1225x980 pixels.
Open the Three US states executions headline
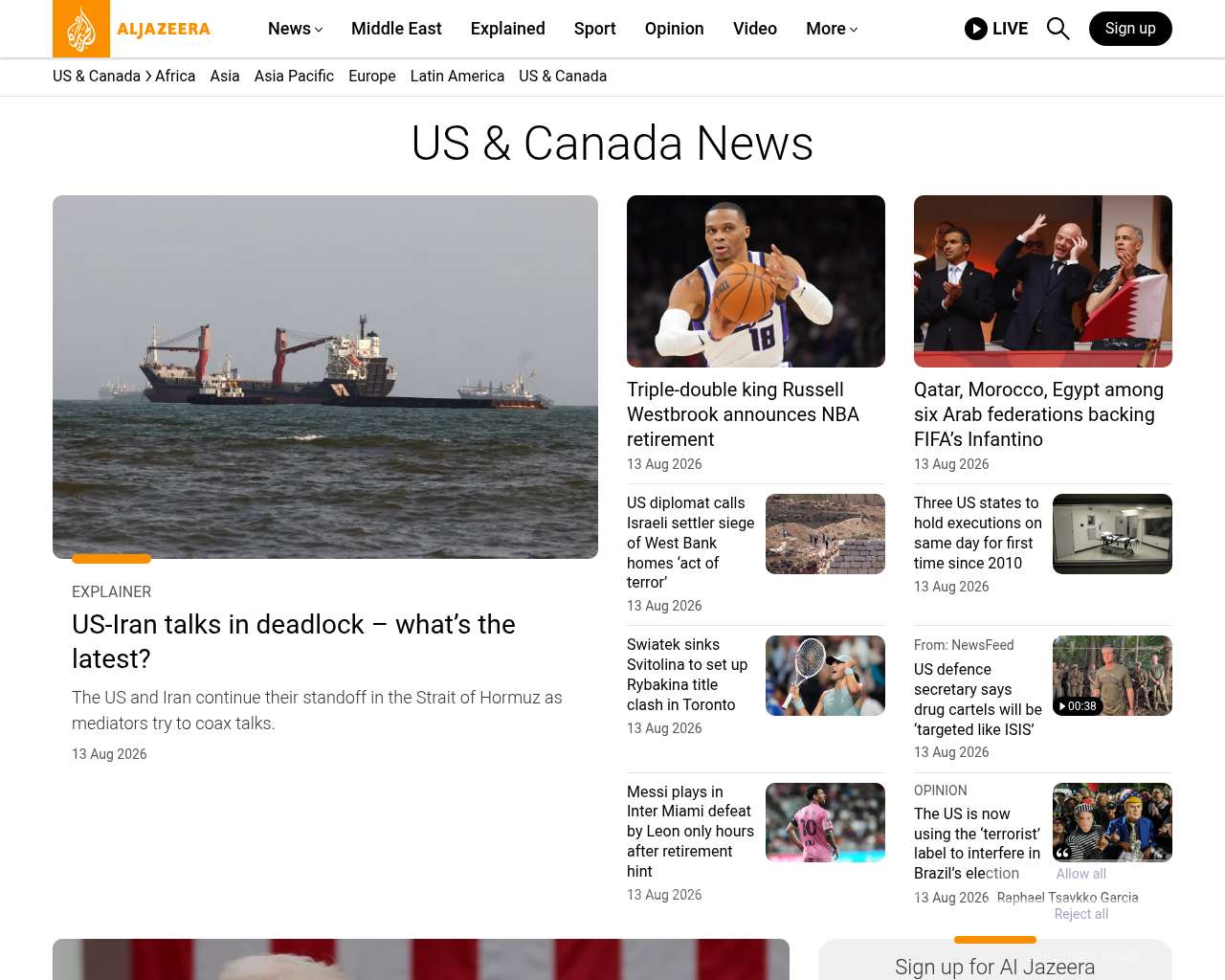pos(978,533)
